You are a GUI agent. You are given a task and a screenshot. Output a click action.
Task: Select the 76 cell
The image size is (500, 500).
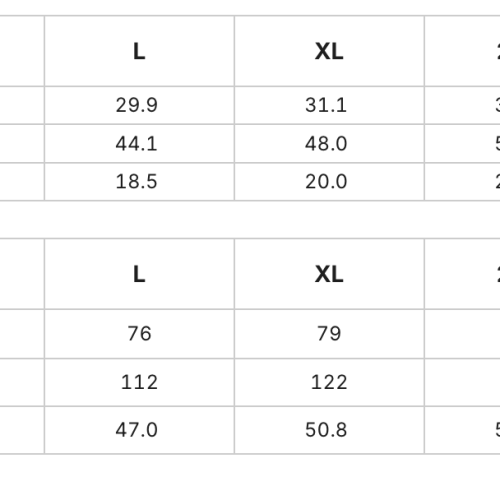139,334
